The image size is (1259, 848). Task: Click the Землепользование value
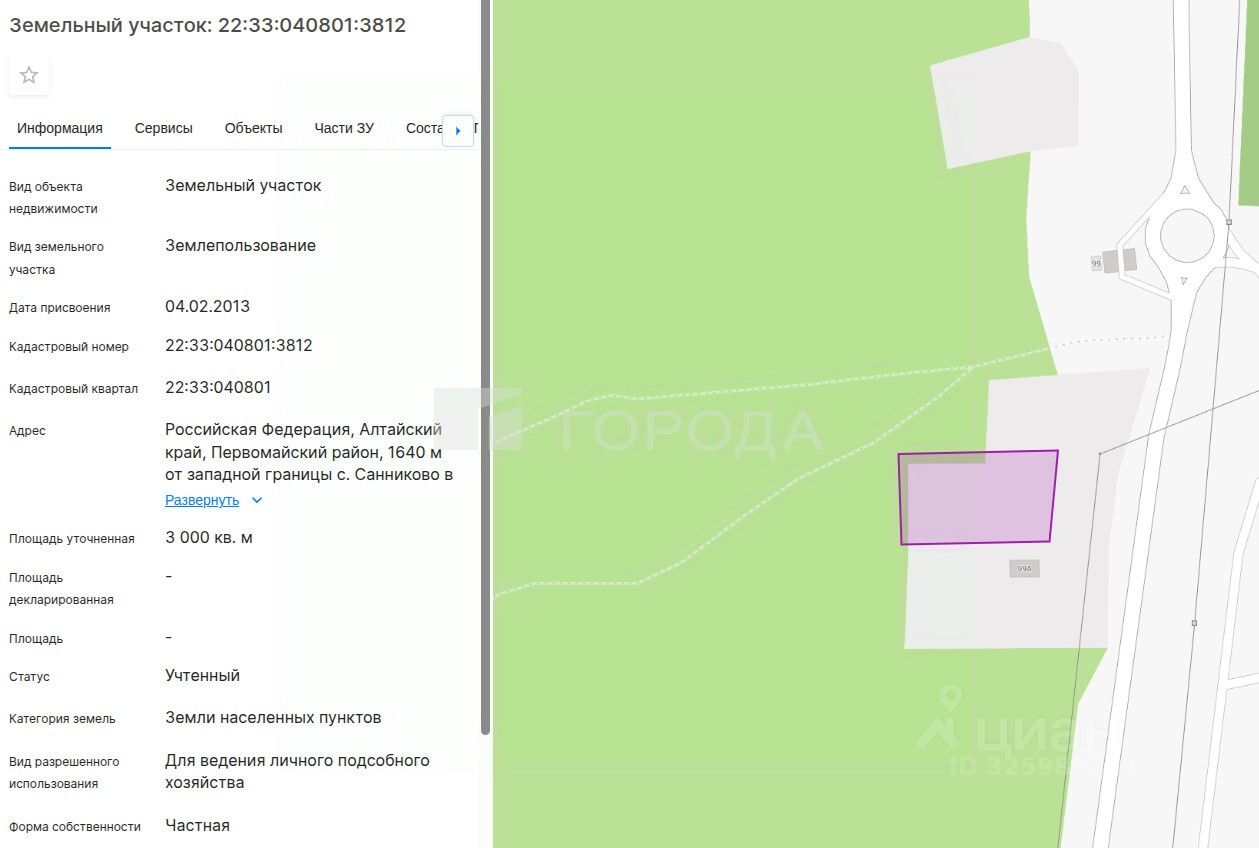point(240,246)
